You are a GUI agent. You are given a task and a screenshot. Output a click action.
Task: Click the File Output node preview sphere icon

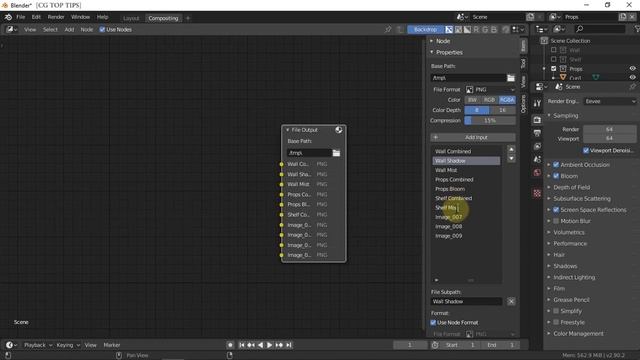339,130
